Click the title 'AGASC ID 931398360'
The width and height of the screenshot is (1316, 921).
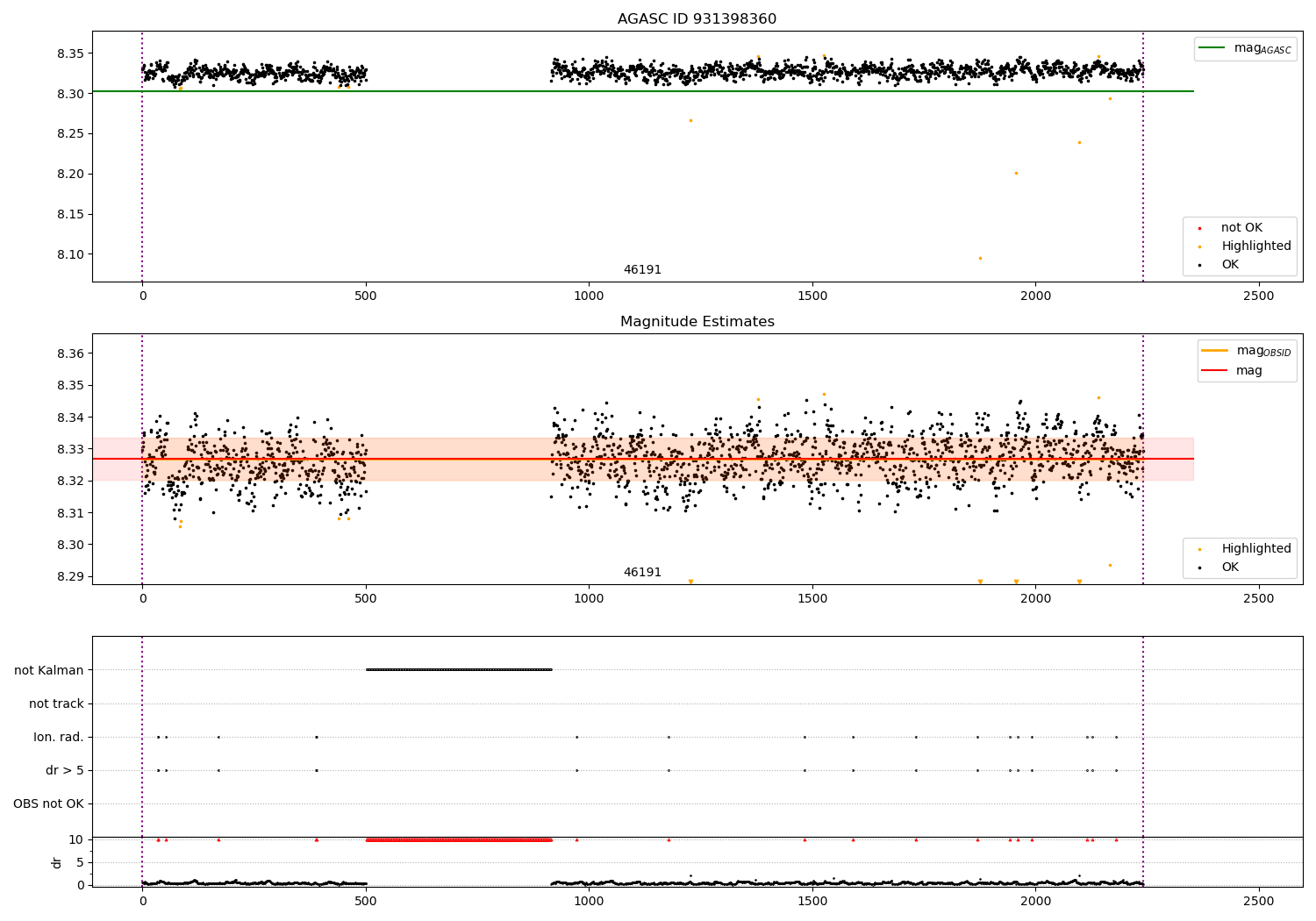tap(697, 19)
